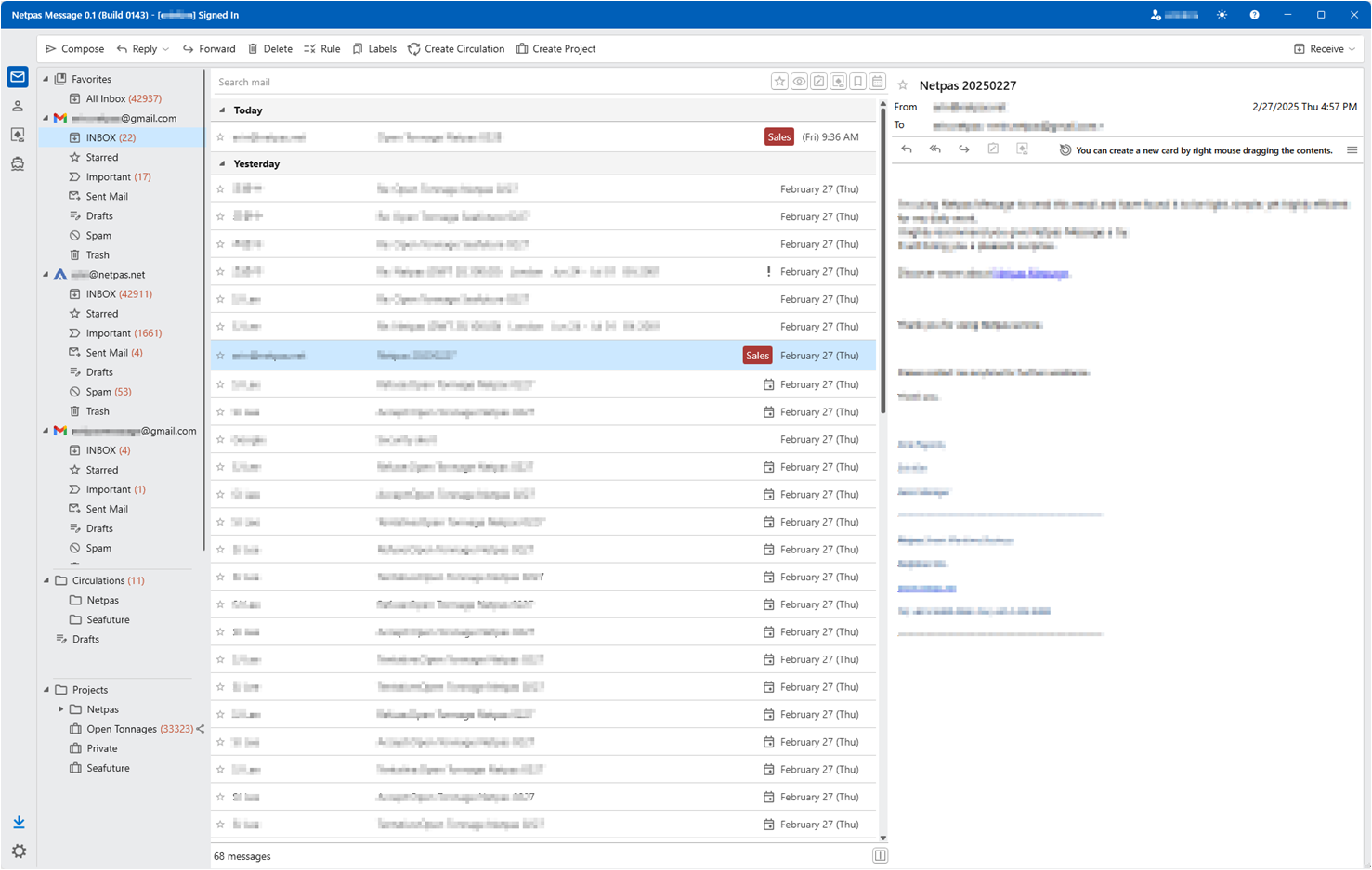Click the message list vertical scrollbar
1372x870 pixels.
coord(882,260)
